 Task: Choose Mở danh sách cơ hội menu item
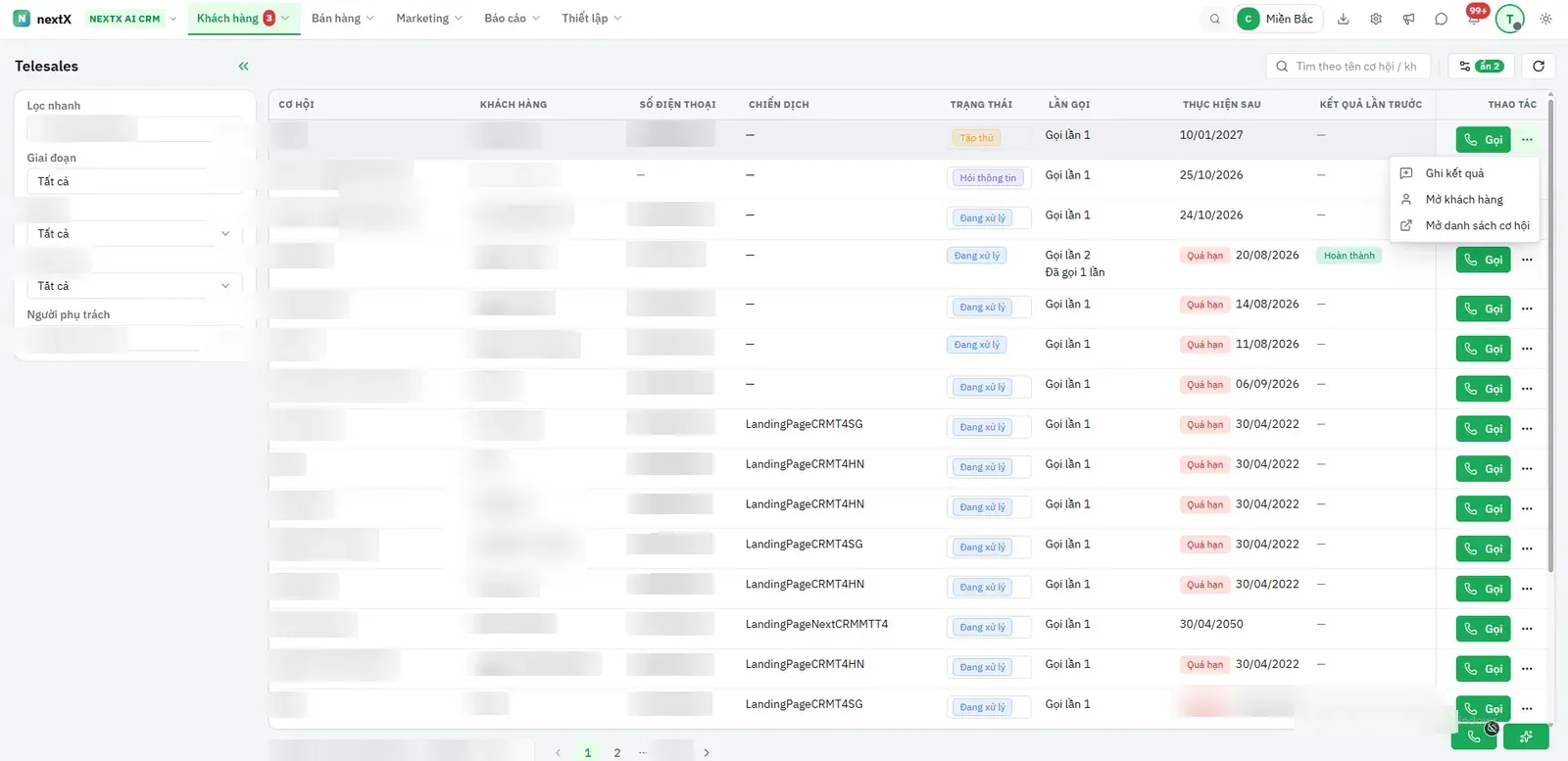(x=1464, y=226)
